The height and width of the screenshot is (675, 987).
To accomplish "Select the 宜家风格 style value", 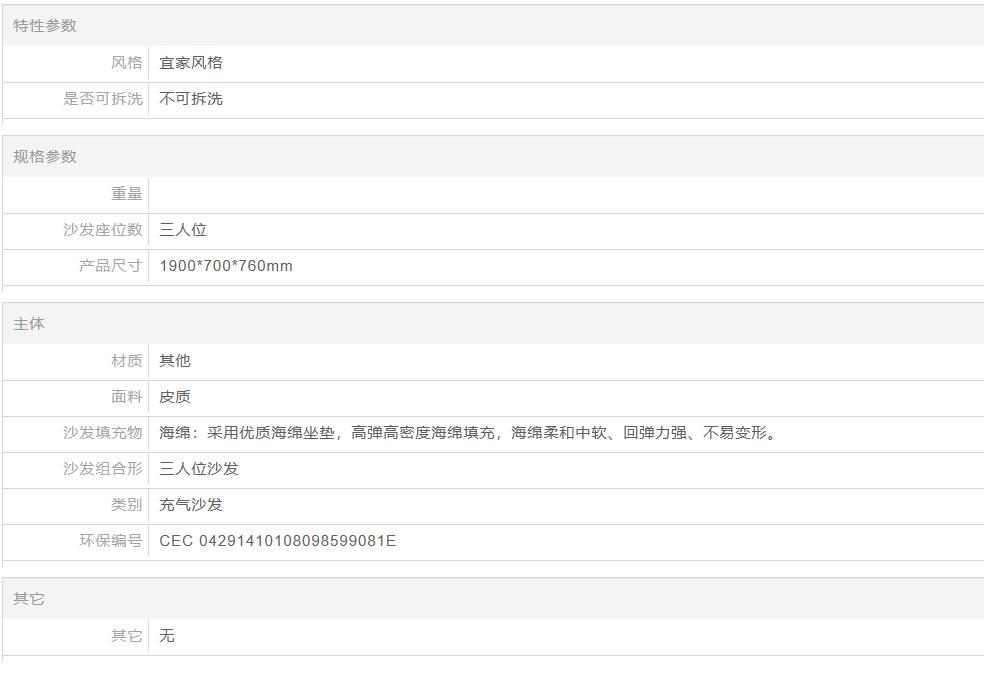I will click(x=191, y=63).
